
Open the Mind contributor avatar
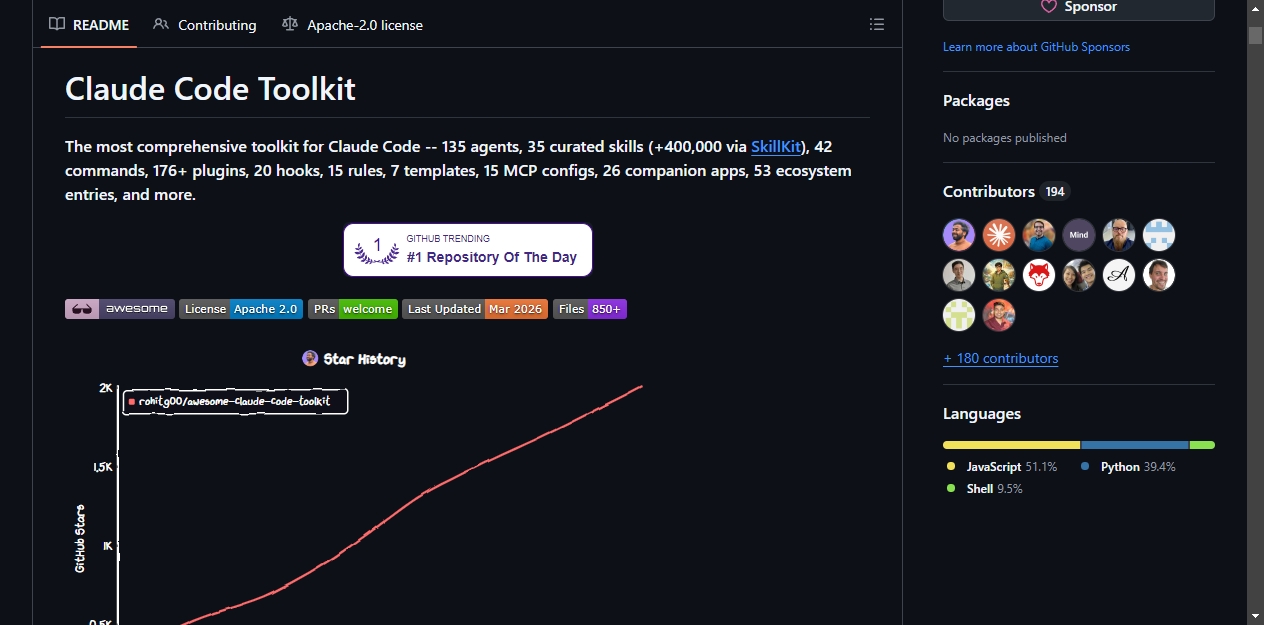pos(1079,235)
